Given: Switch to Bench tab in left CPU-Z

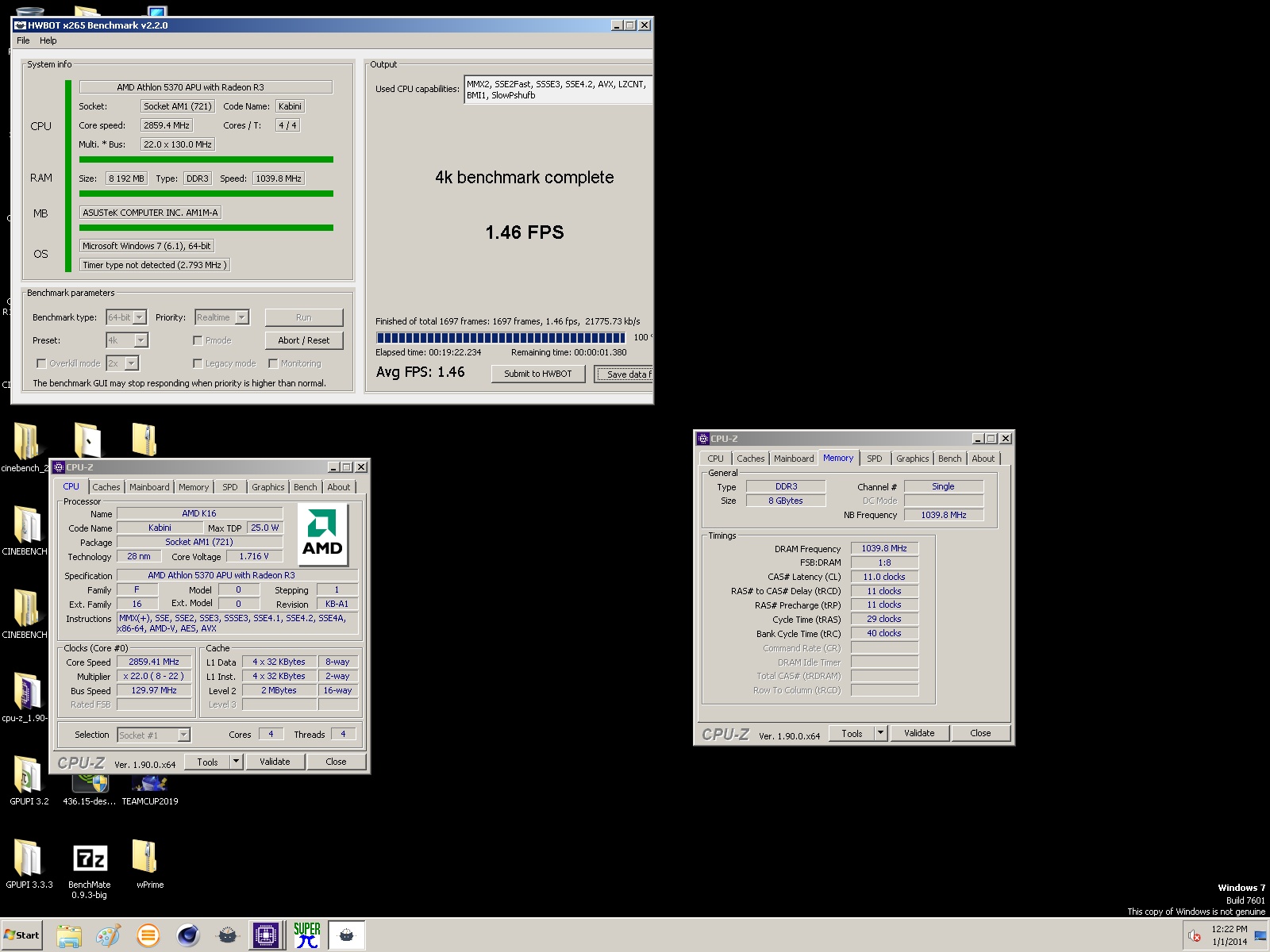Looking at the screenshot, I should (x=306, y=487).
